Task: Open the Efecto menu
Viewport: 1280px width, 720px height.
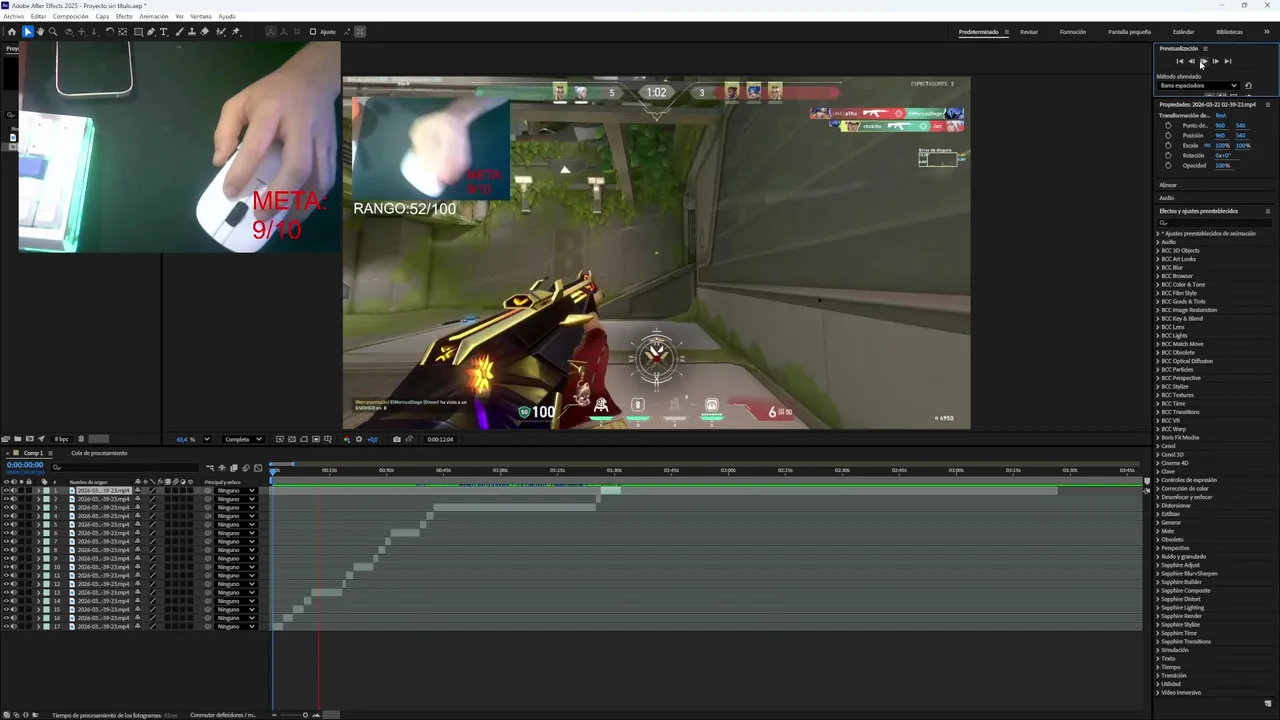Action: click(x=123, y=16)
